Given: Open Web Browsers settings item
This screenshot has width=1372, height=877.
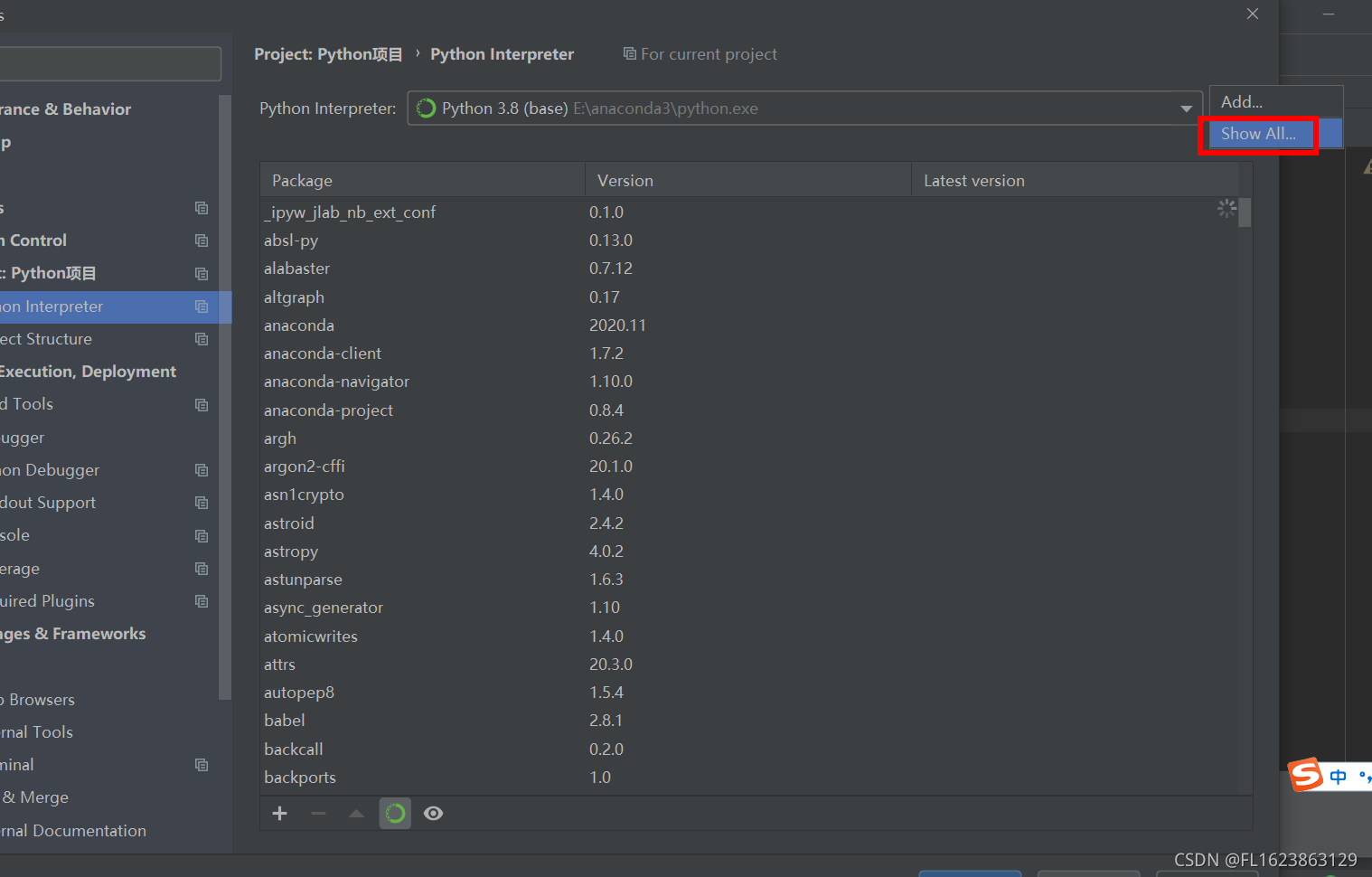Looking at the screenshot, I should click(x=108, y=700).
